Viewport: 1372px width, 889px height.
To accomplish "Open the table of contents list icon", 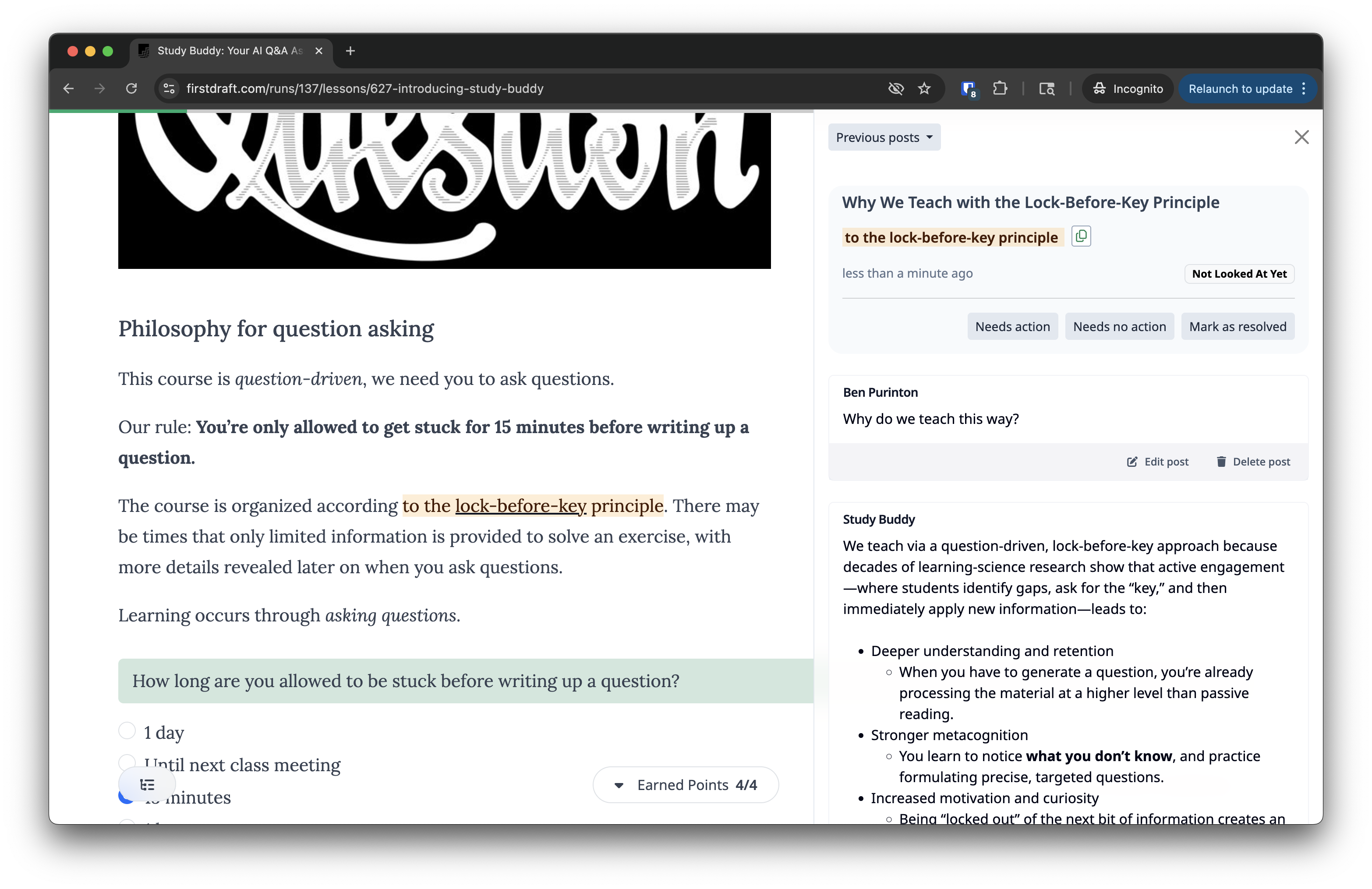I will 147,785.
